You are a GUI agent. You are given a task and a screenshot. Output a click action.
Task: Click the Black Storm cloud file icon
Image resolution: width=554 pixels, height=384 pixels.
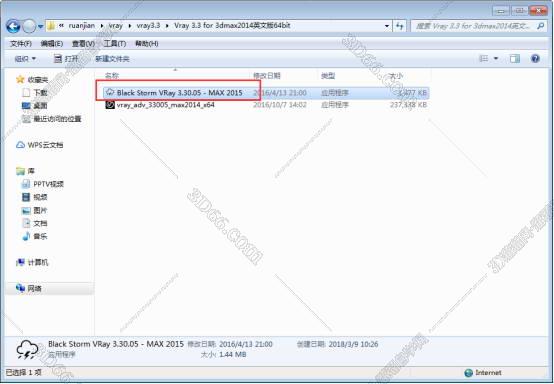click(x=110, y=93)
